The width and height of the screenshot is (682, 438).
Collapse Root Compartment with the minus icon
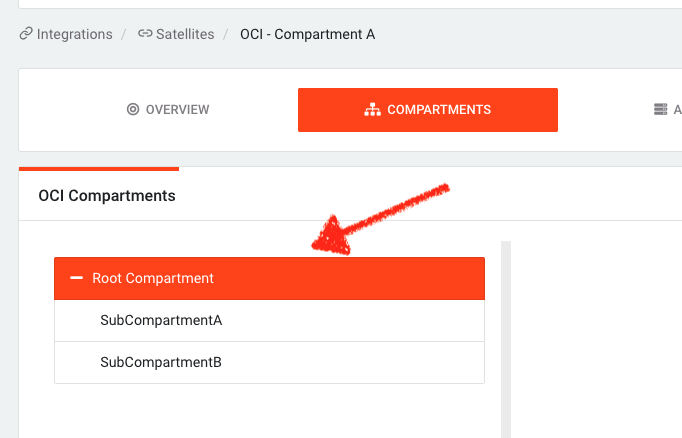pyautogui.click(x=77, y=278)
